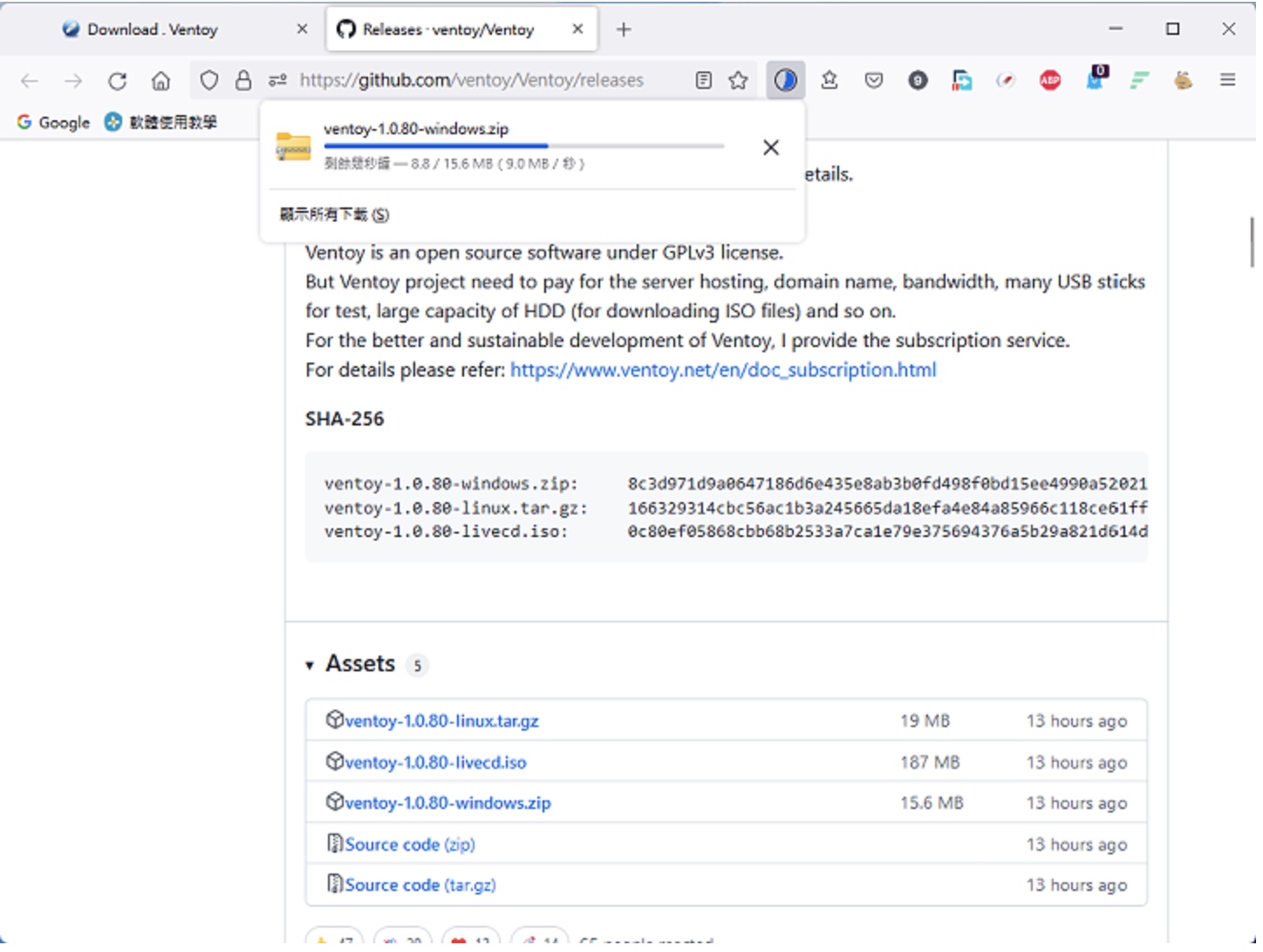Open the ventoy.net subscription doc link
This screenshot has width=1263, height=952.
tap(725, 371)
